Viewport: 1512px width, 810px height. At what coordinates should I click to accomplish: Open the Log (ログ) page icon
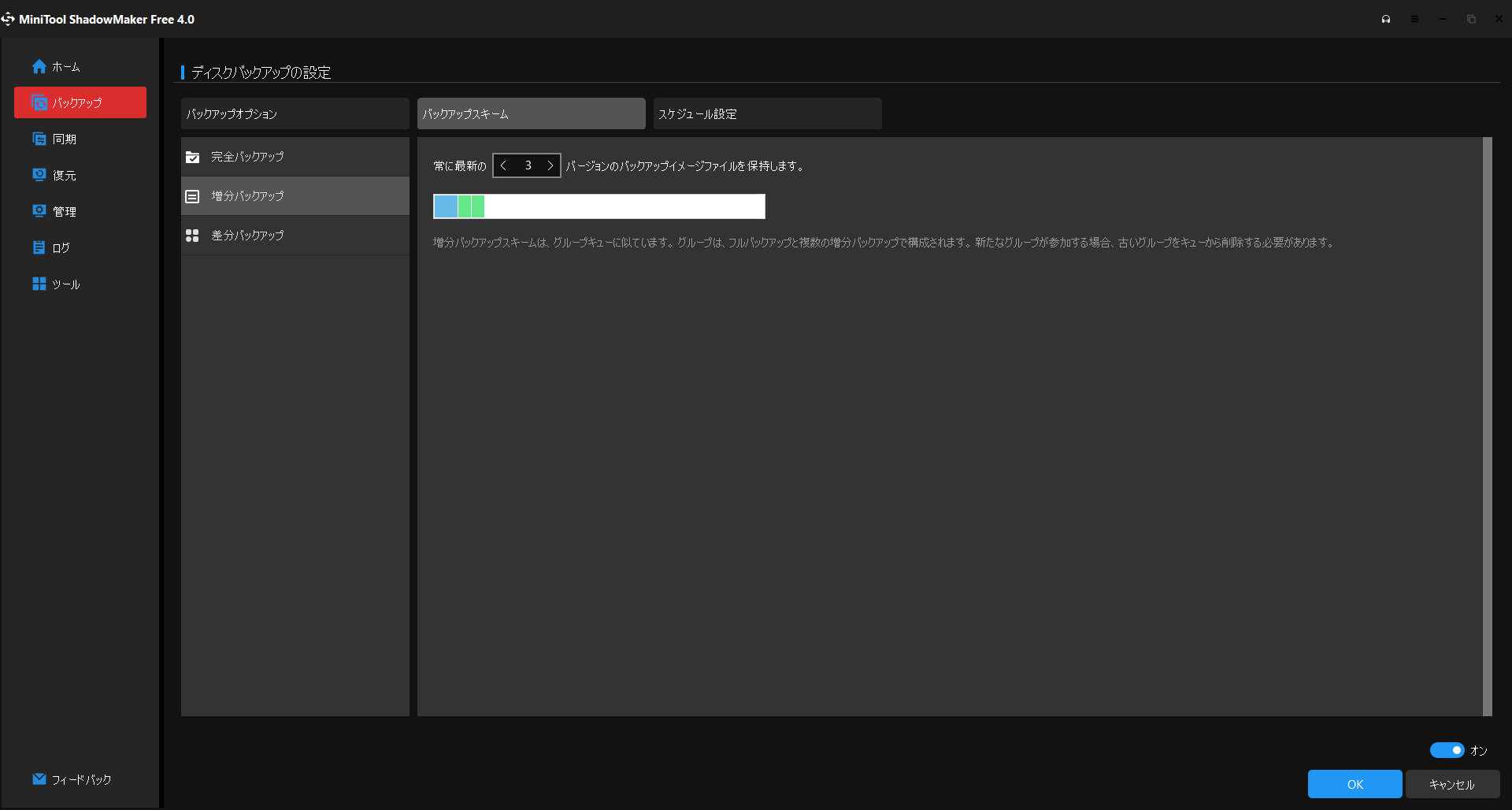(39, 247)
